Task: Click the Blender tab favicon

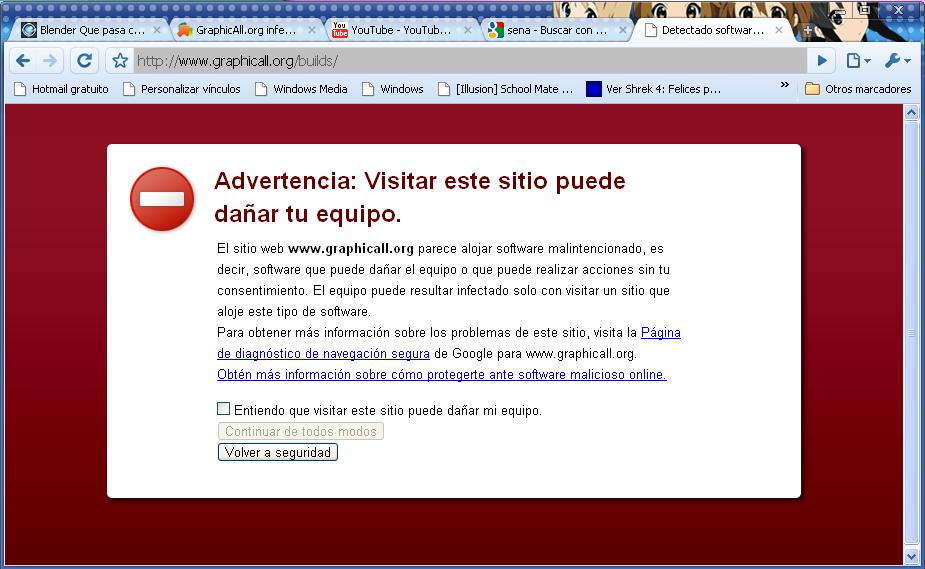Action: 29,30
